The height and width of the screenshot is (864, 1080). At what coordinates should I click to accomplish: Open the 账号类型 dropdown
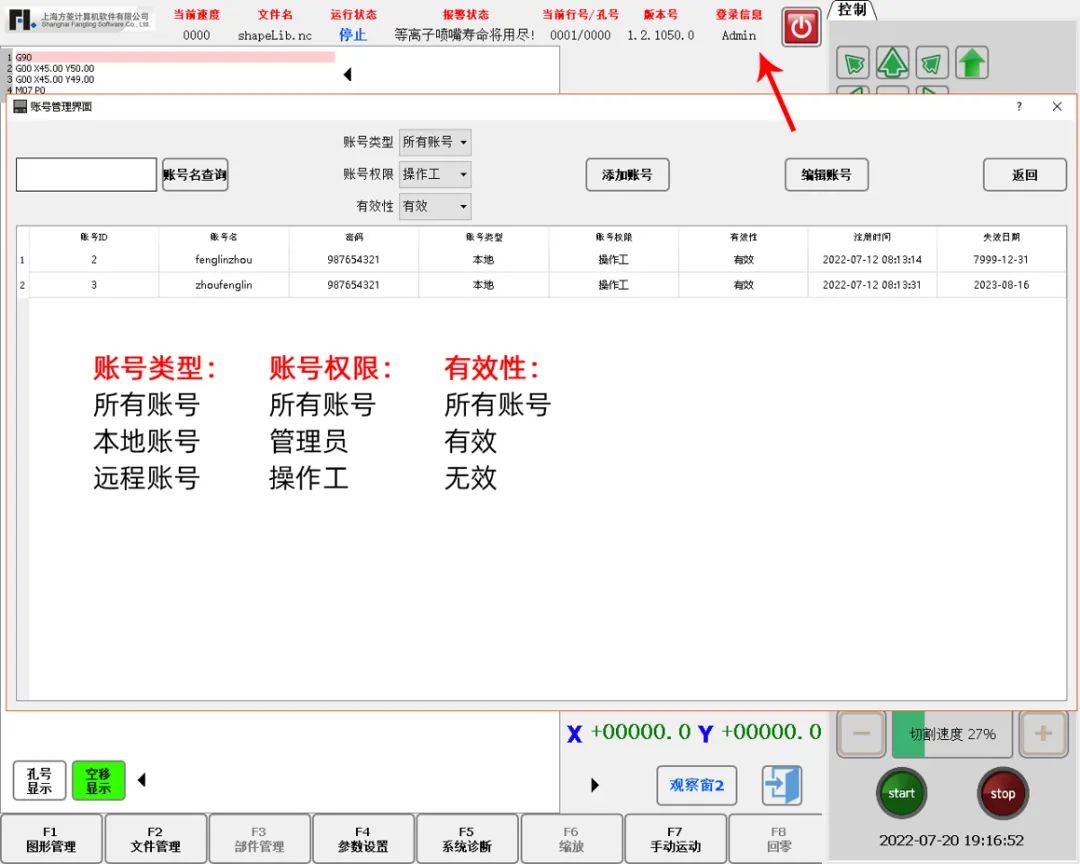click(x=435, y=142)
